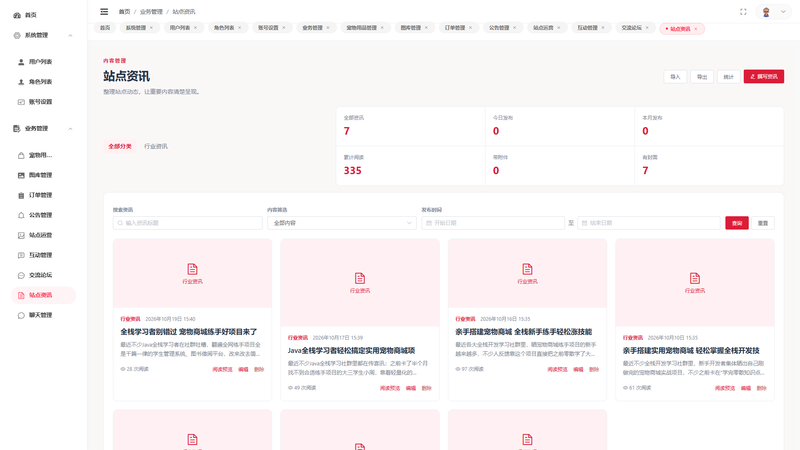Click cover thumbnail of card dated 2026年10月10日
Viewport: 800px width, 450px height.
[x=695, y=283]
